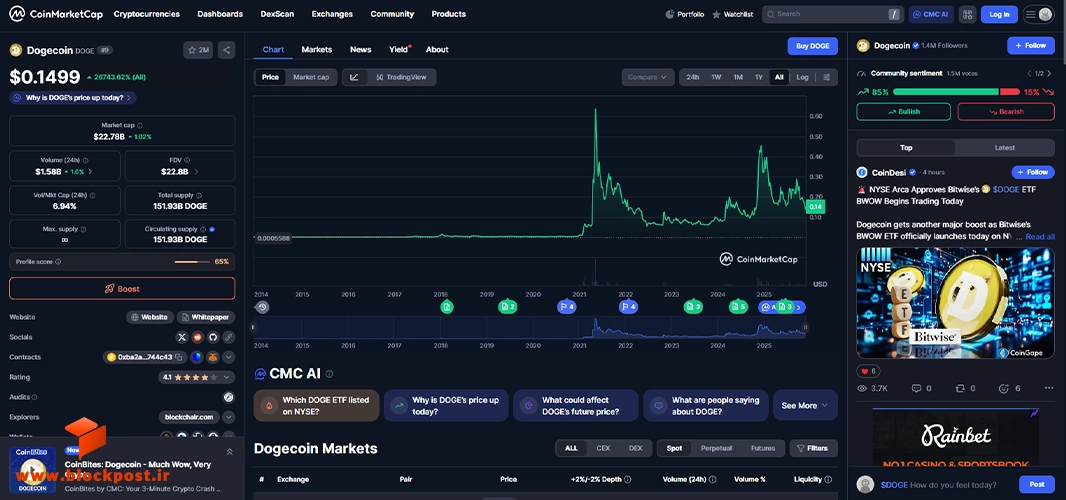
Task: Select Price chart toggle
Action: tap(271, 77)
